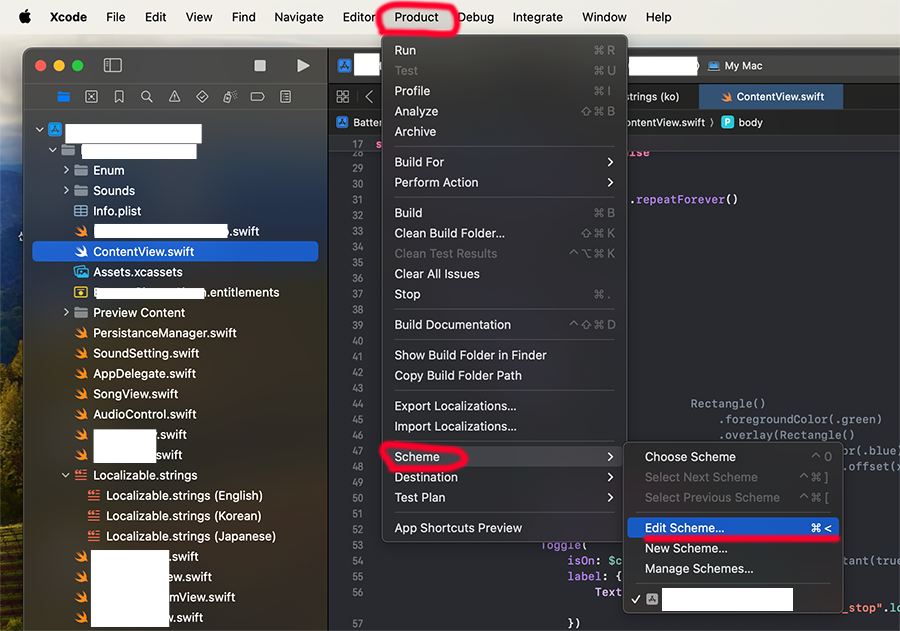The width and height of the screenshot is (900, 631).
Task: Toggle the navigator sidebar visibility
Action: (112, 66)
